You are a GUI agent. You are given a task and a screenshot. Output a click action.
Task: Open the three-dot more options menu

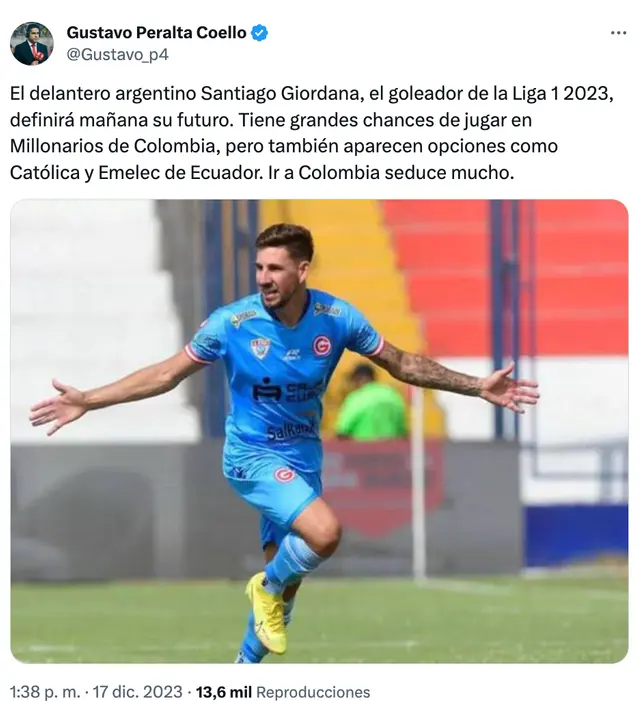click(618, 33)
